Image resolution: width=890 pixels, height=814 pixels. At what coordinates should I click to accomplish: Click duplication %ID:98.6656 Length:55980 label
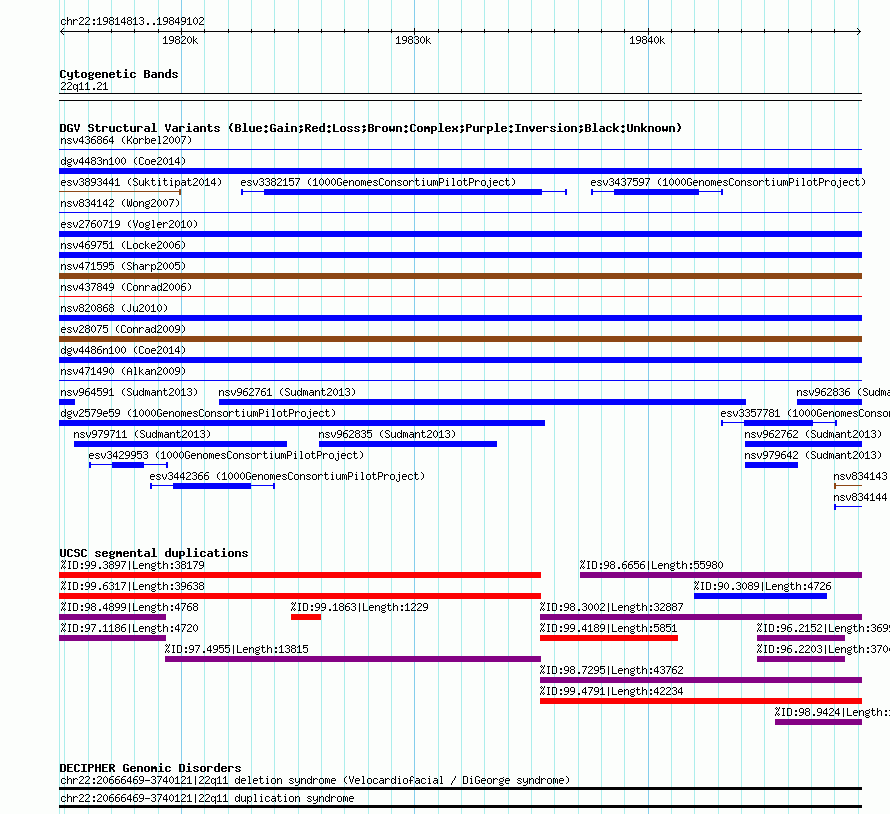[651, 565]
